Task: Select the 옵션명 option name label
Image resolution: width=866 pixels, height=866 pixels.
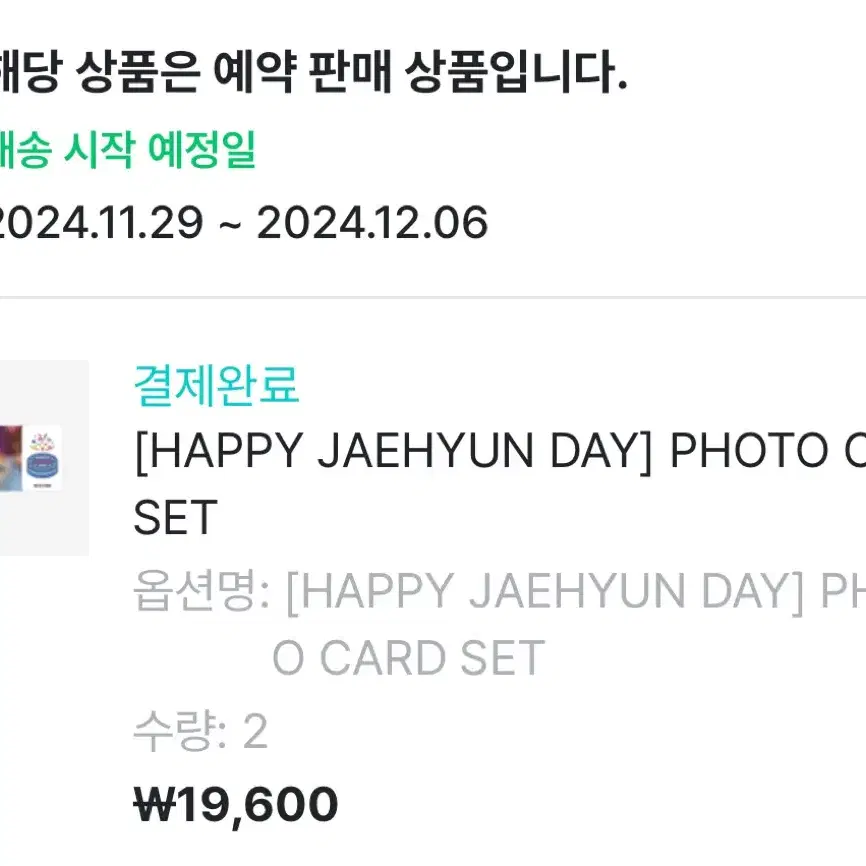Action: (x=201, y=590)
